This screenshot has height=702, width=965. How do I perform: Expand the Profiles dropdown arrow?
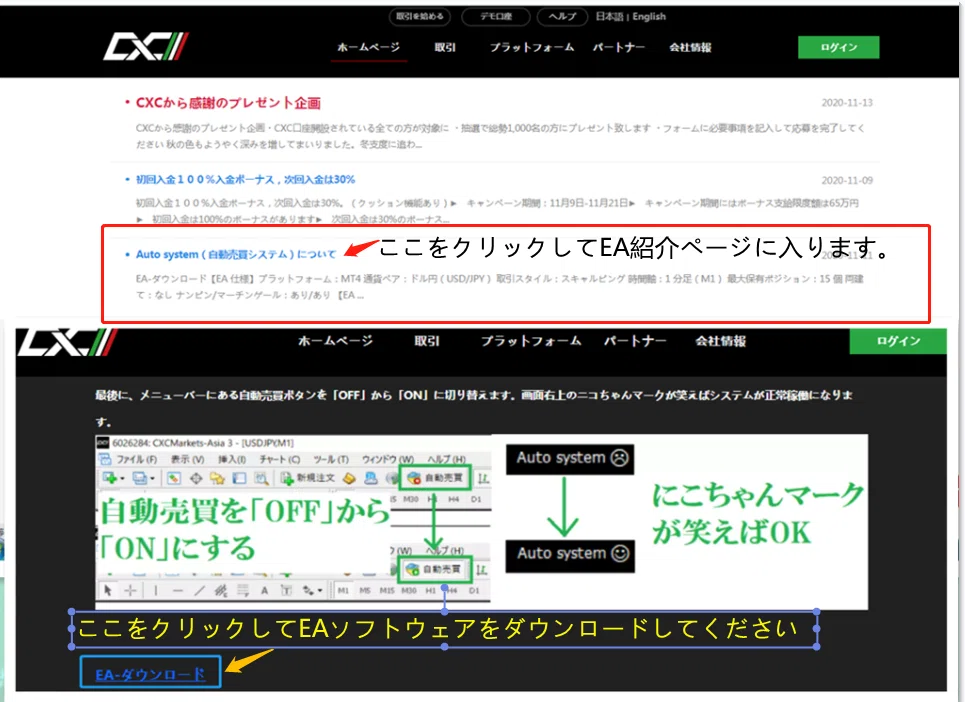coord(152,479)
